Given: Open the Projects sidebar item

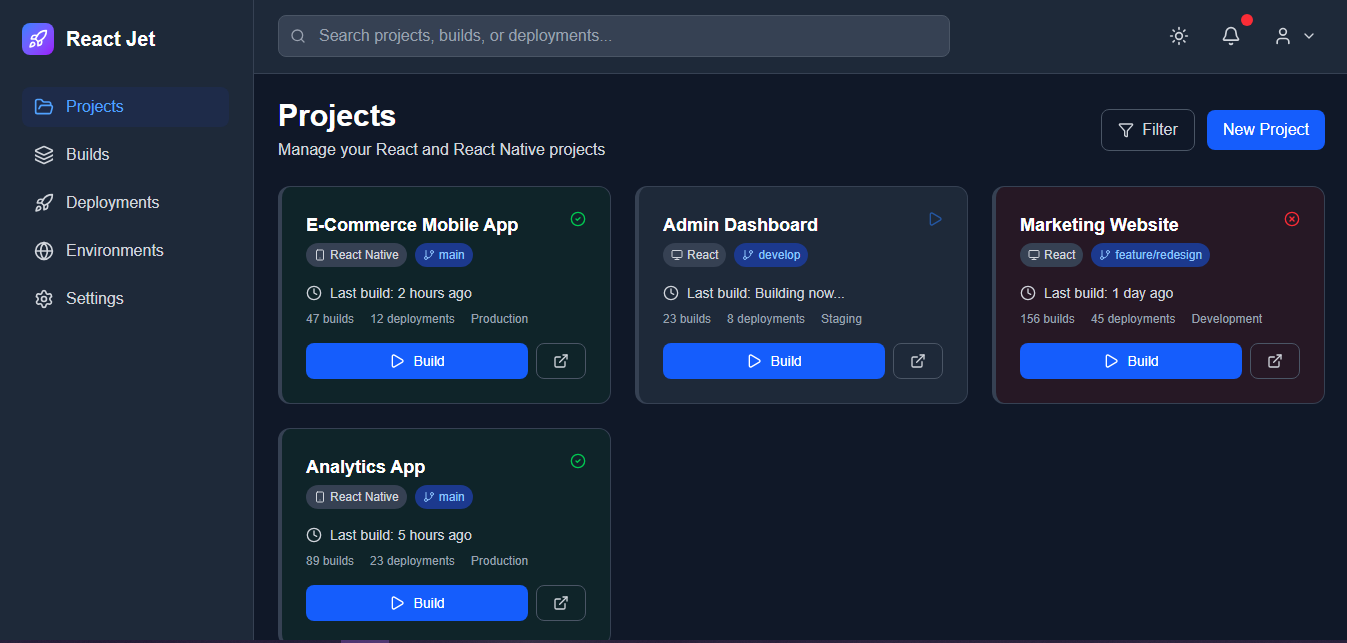Looking at the screenshot, I should [x=126, y=106].
